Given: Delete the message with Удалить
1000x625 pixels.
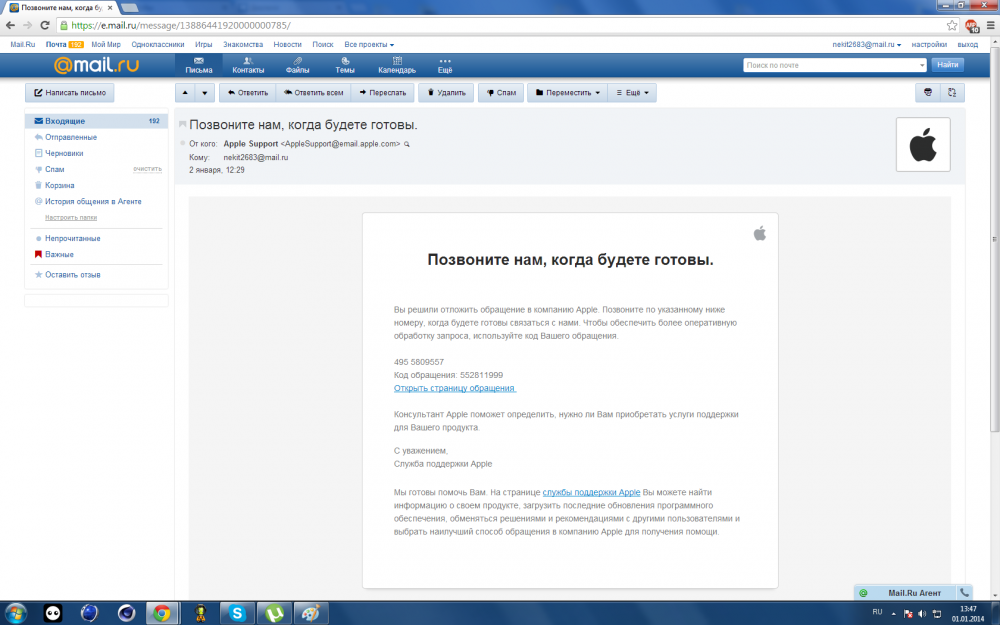Looking at the screenshot, I should [446, 92].
